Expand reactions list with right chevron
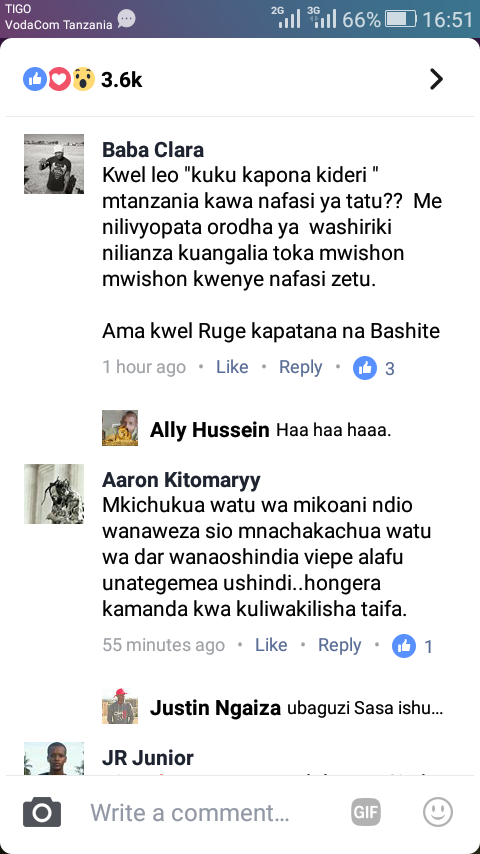This screenshot has width=480, height=854. (x=436, y=80)
